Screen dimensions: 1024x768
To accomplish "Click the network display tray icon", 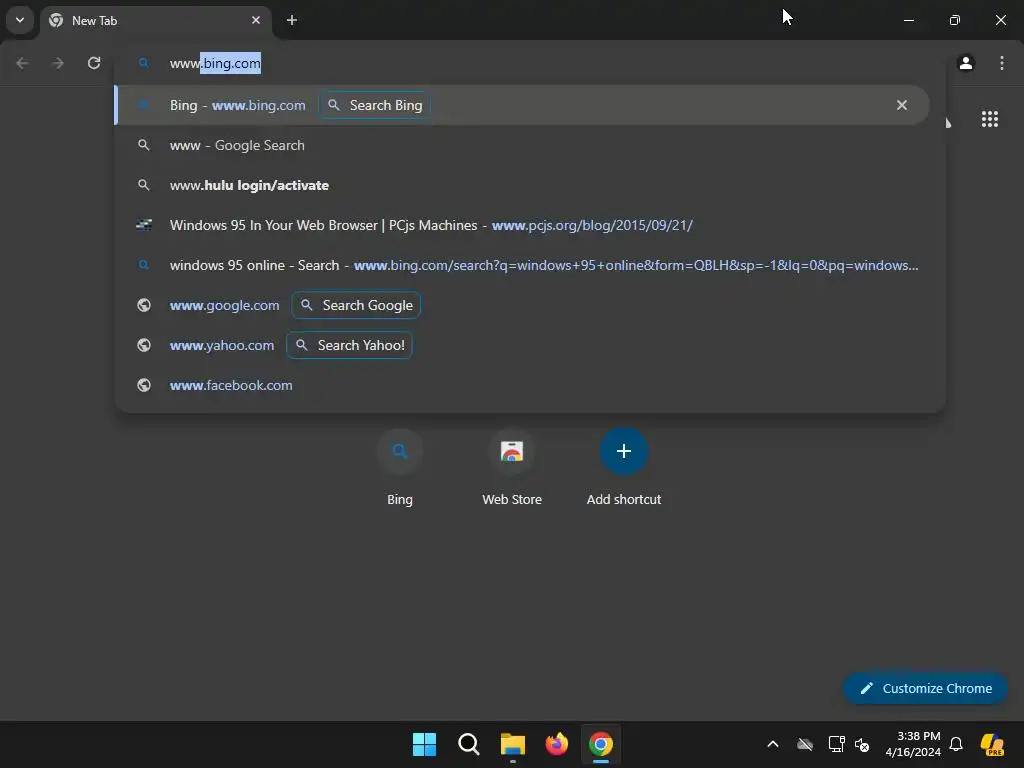I will point(836,744).
